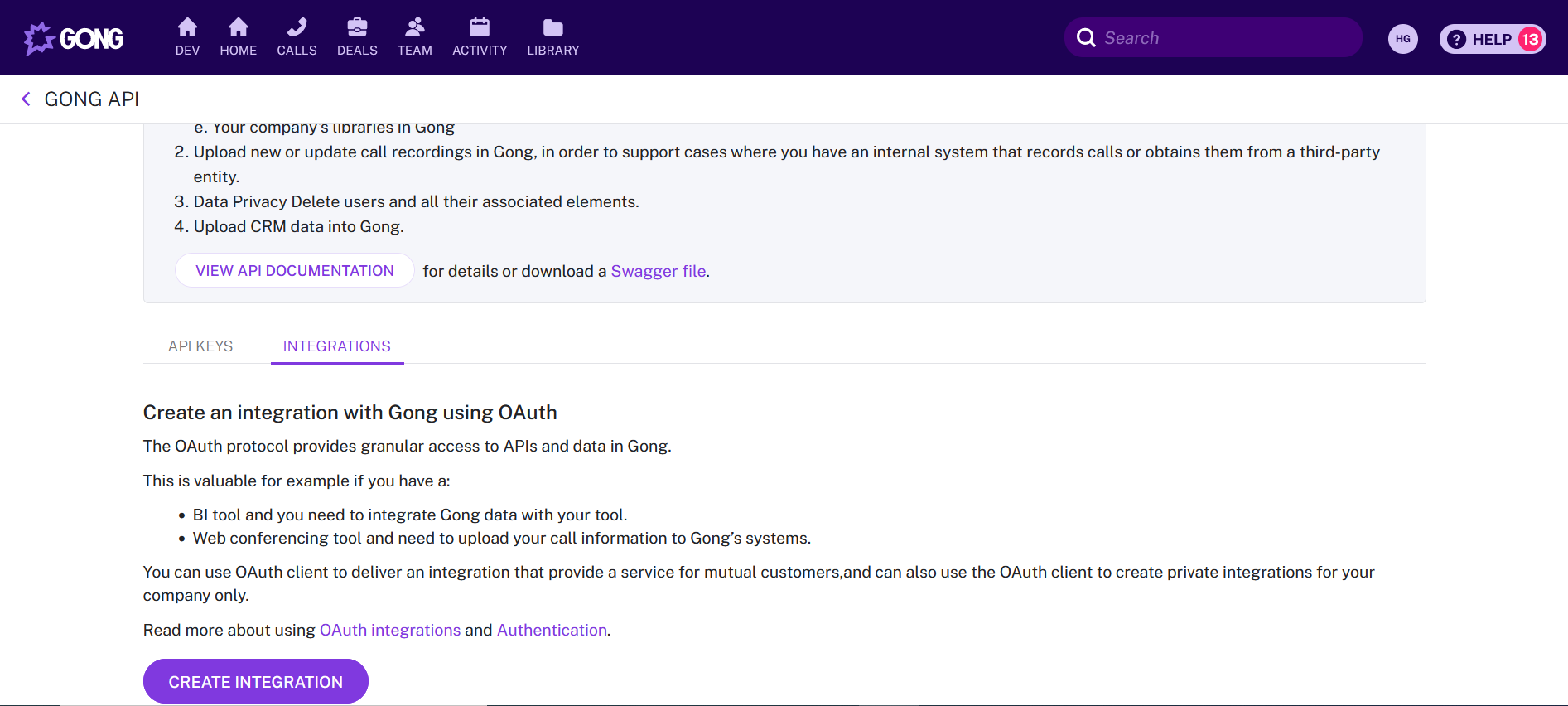Click text 'Data Privacy Delete users and all their associated elements.'
Image resolution: width=1568 pixels, height=706 pixels.
tap(417, 201)
